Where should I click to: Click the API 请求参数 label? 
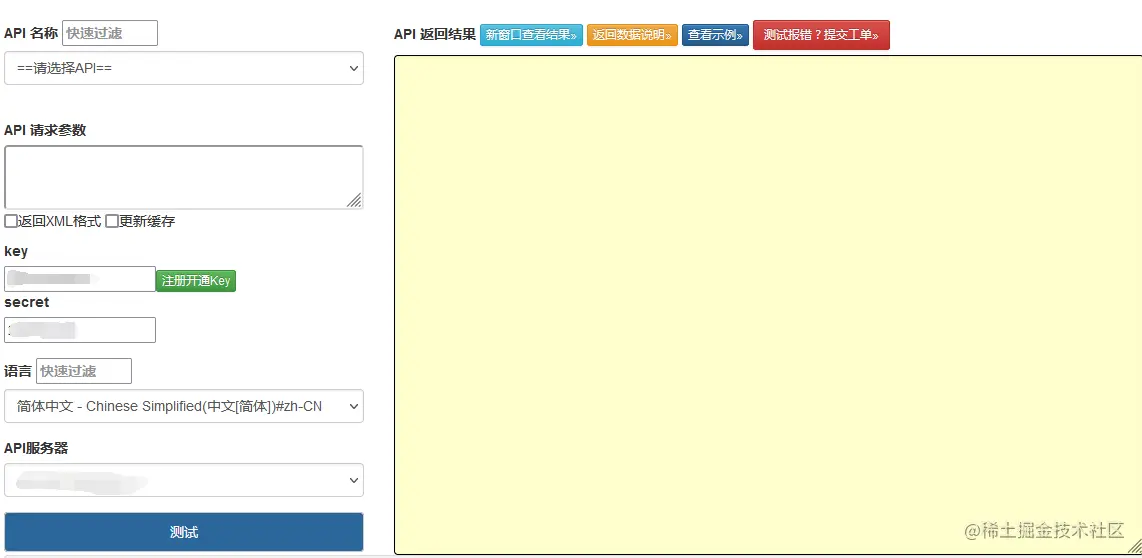click(45, 130)
